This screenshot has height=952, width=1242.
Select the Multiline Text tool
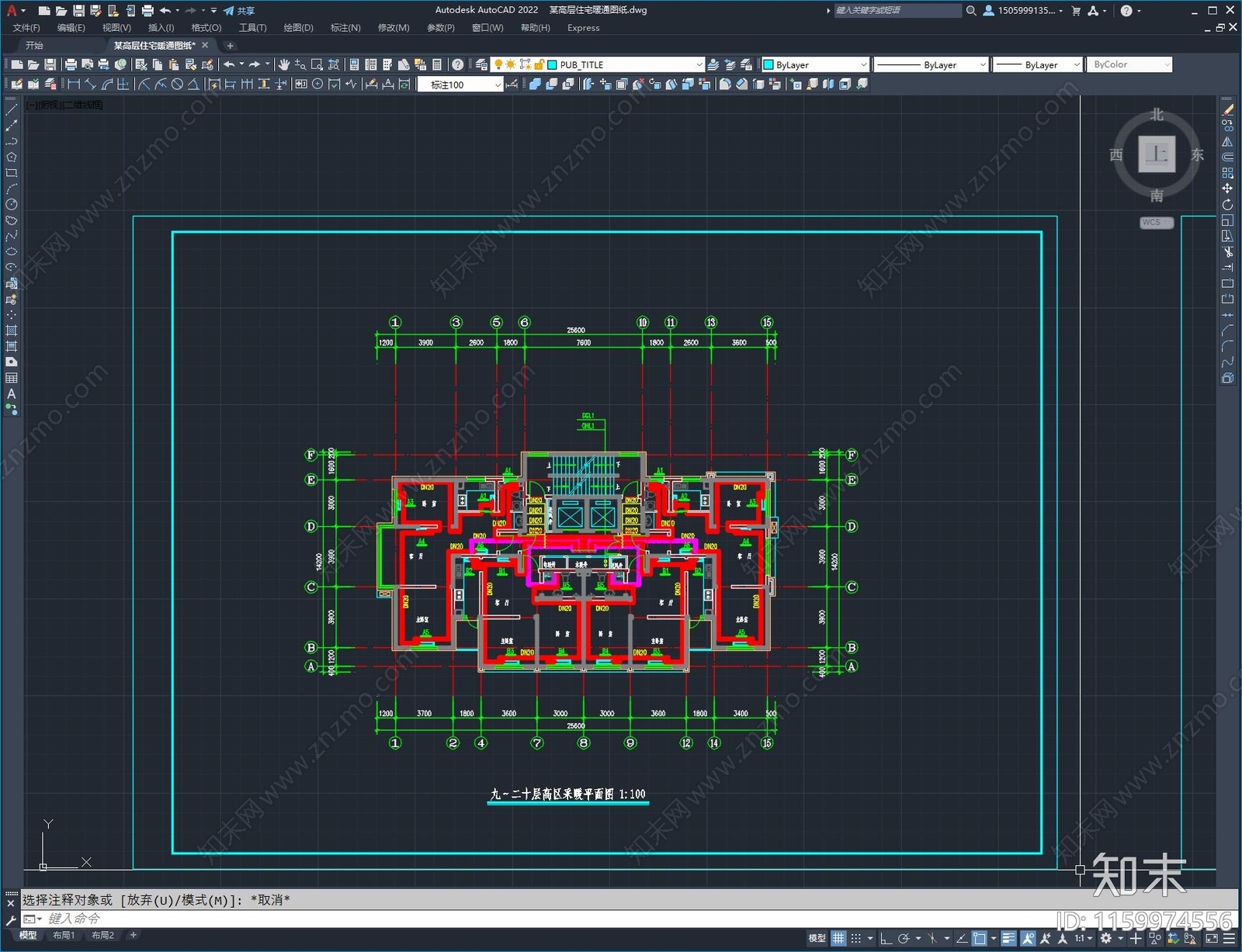11,393
